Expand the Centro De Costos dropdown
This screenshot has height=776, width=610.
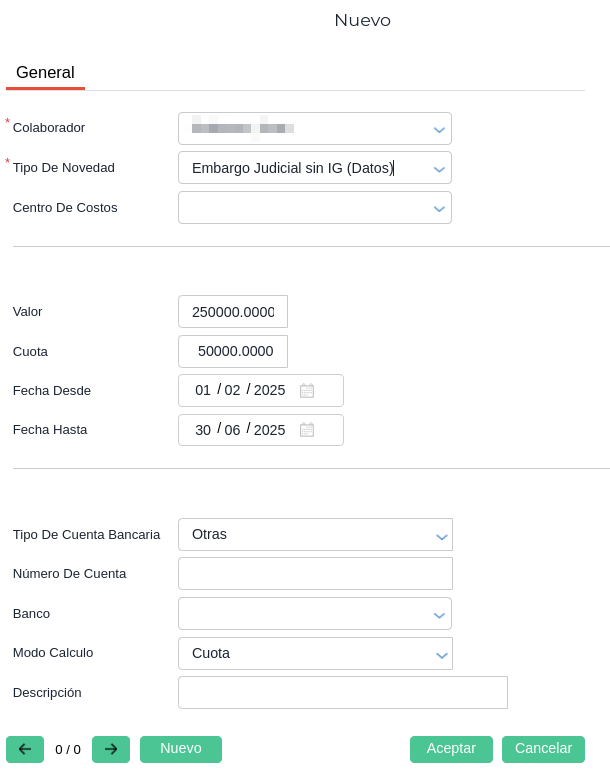click(439, 209)
